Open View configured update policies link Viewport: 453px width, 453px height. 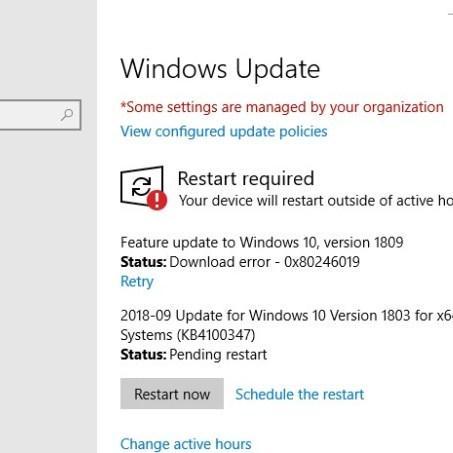pos(224,131)
